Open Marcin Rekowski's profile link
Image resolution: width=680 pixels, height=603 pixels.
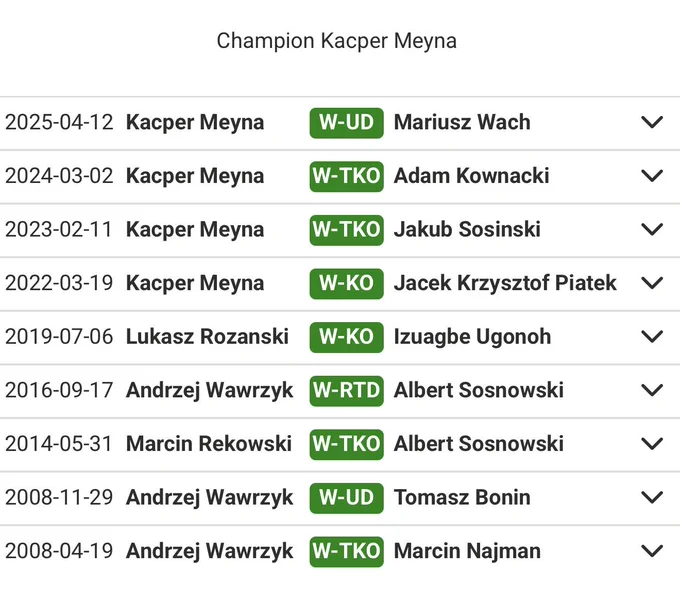pos(209,444)
